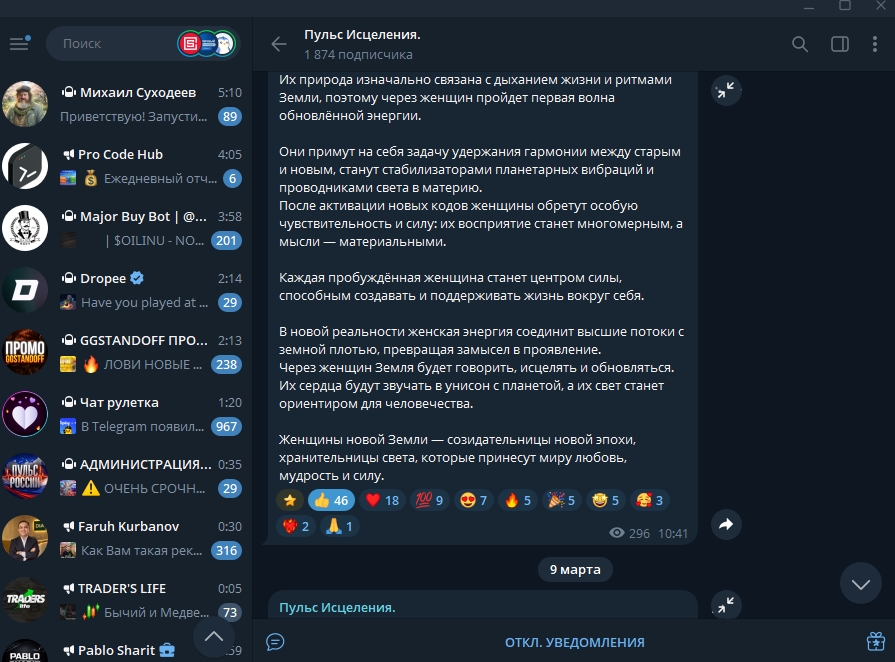Image resolution: width=895 pixels, height=662 pixels.
Task: Click the up chevron button in chat list
Action: (214, 636)
